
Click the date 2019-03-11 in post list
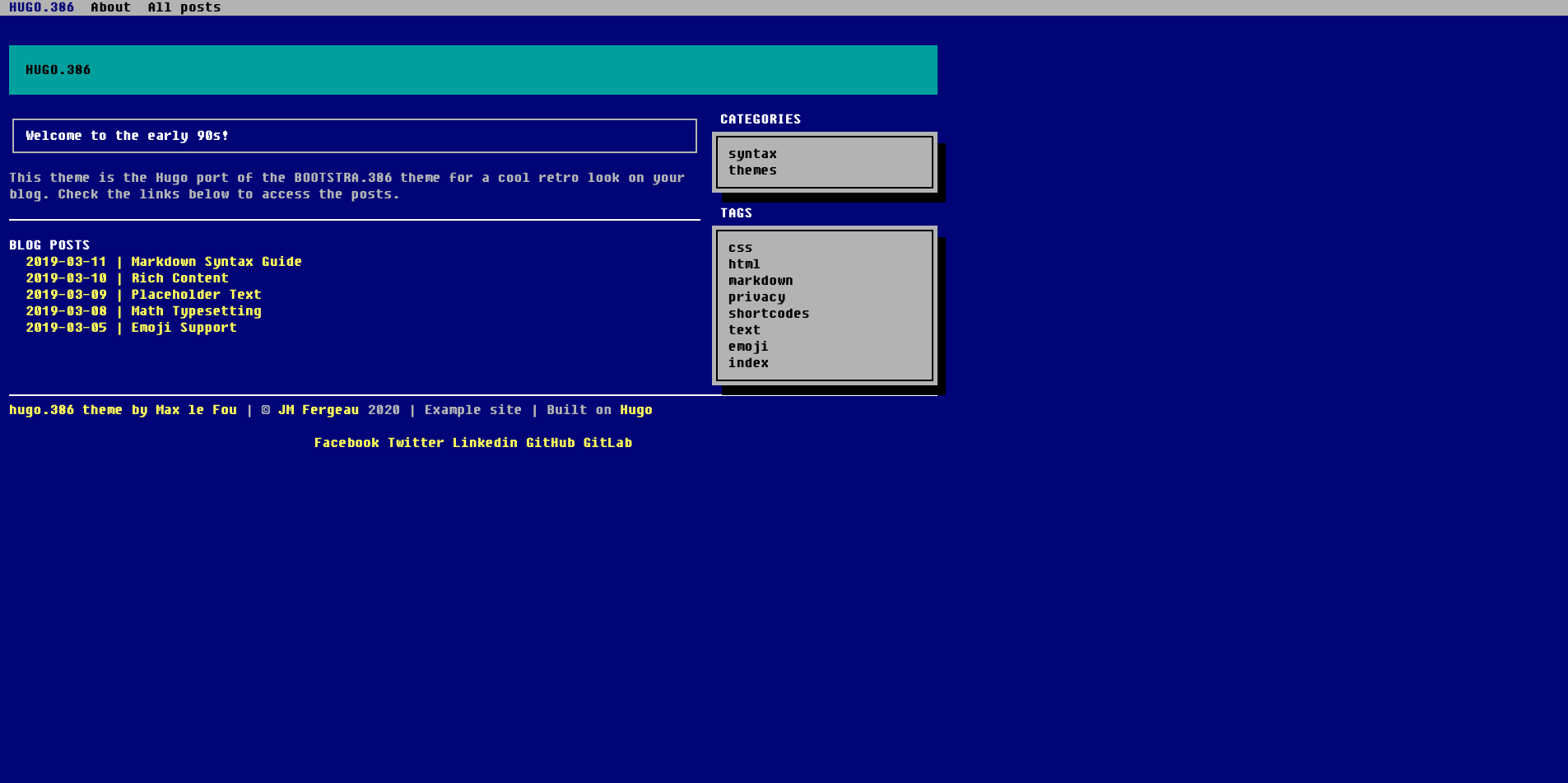pyautogui.click(x=66, y=262)
